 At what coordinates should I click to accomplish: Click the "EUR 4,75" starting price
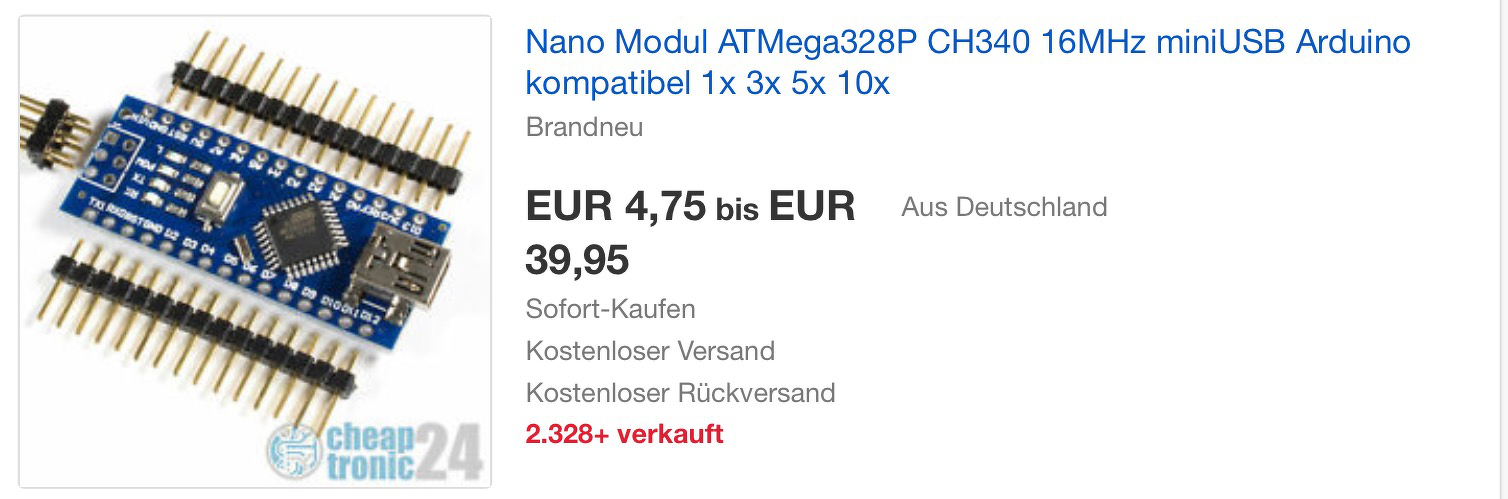coord(615,207)
